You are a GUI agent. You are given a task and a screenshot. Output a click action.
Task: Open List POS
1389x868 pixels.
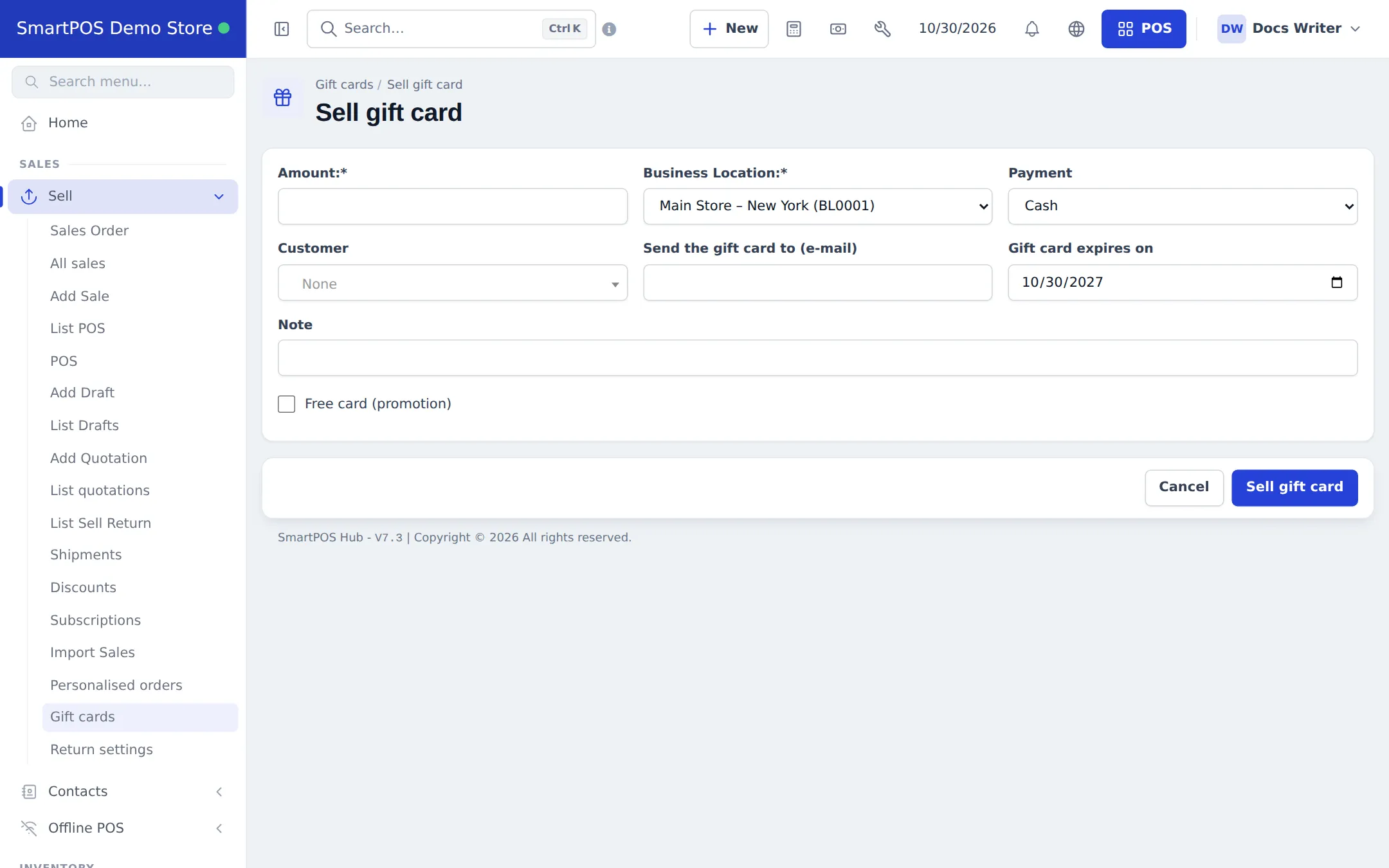(77, 329)
